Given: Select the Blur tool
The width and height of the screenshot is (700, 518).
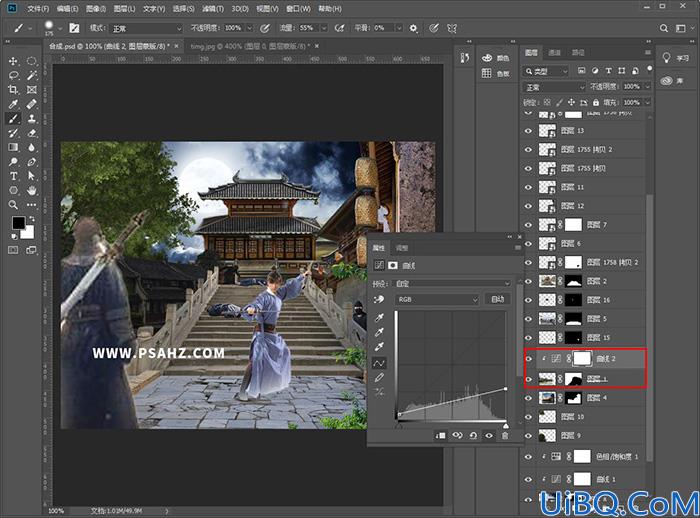Looking at the screenshot, I should coord(31,147).
